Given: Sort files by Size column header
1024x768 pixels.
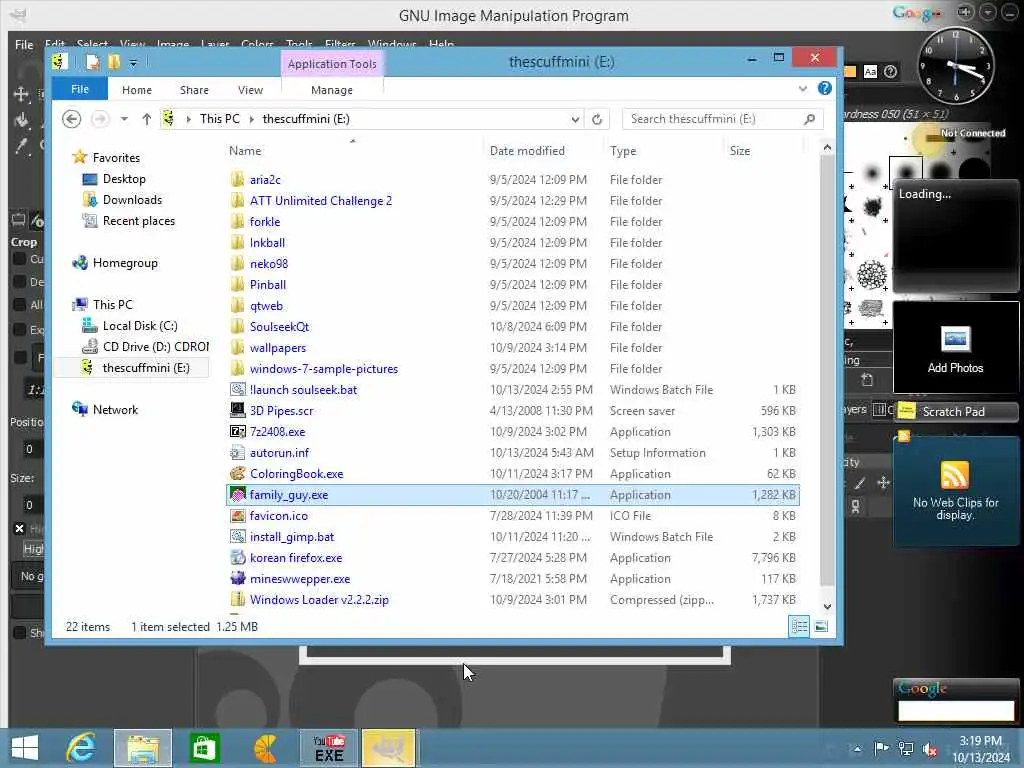Looking at the screenshot, I should (740, 150).
